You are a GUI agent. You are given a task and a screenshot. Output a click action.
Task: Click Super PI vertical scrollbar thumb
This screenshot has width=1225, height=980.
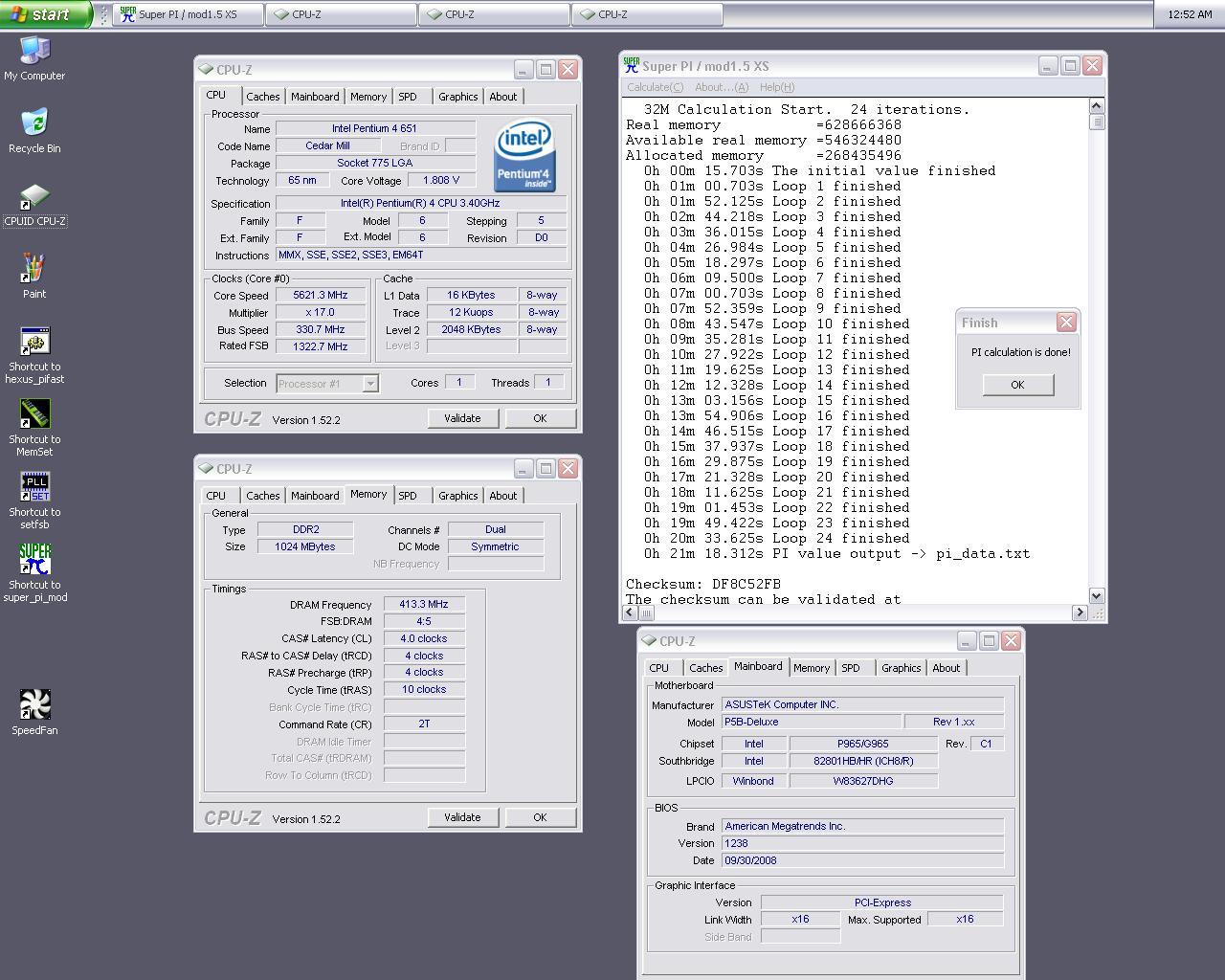(1097, 122)
